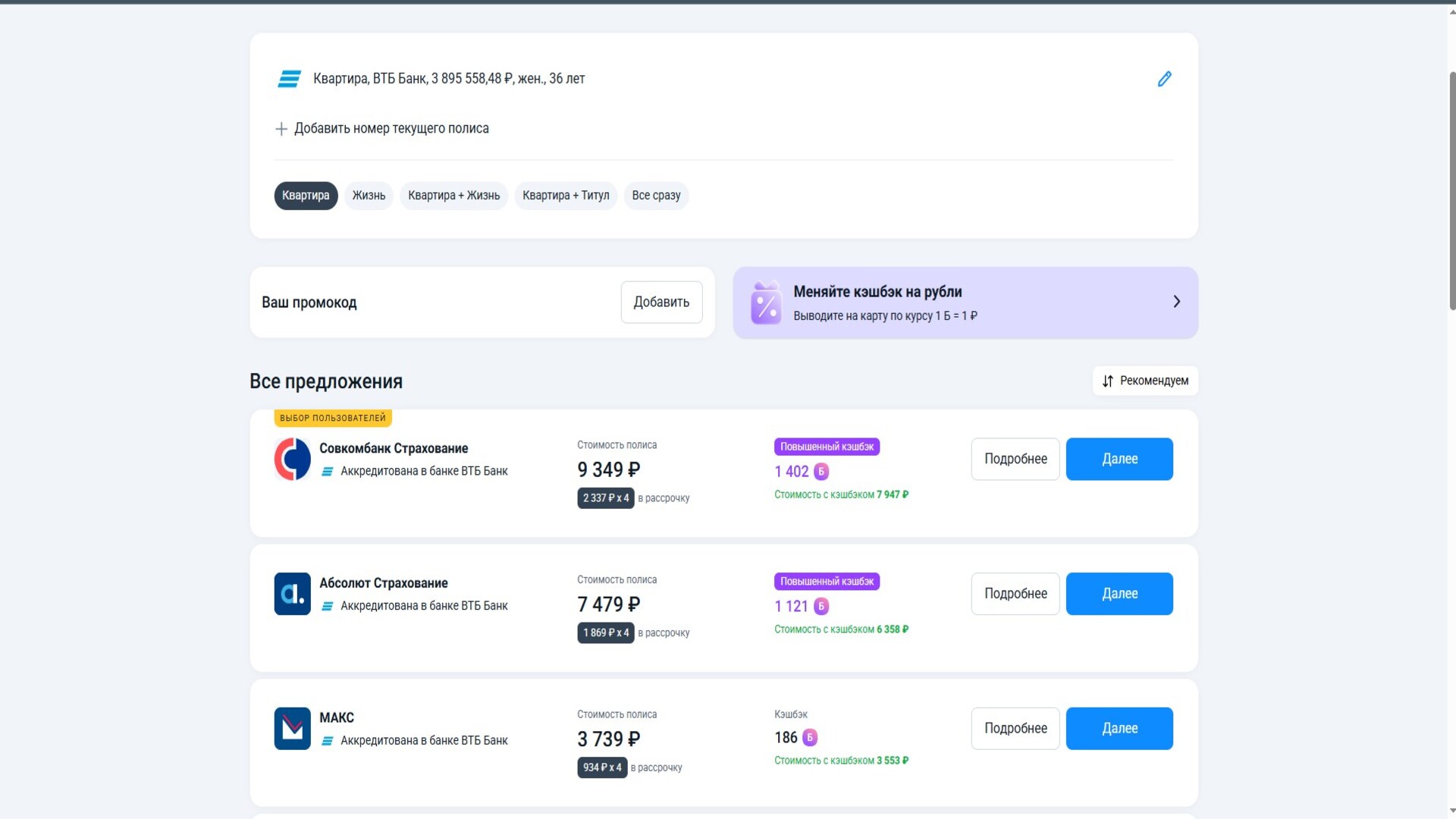The height and width of the screenshot is (819, 1456).
Task: Switch to Все сразу tab
Action: (656, 196)
